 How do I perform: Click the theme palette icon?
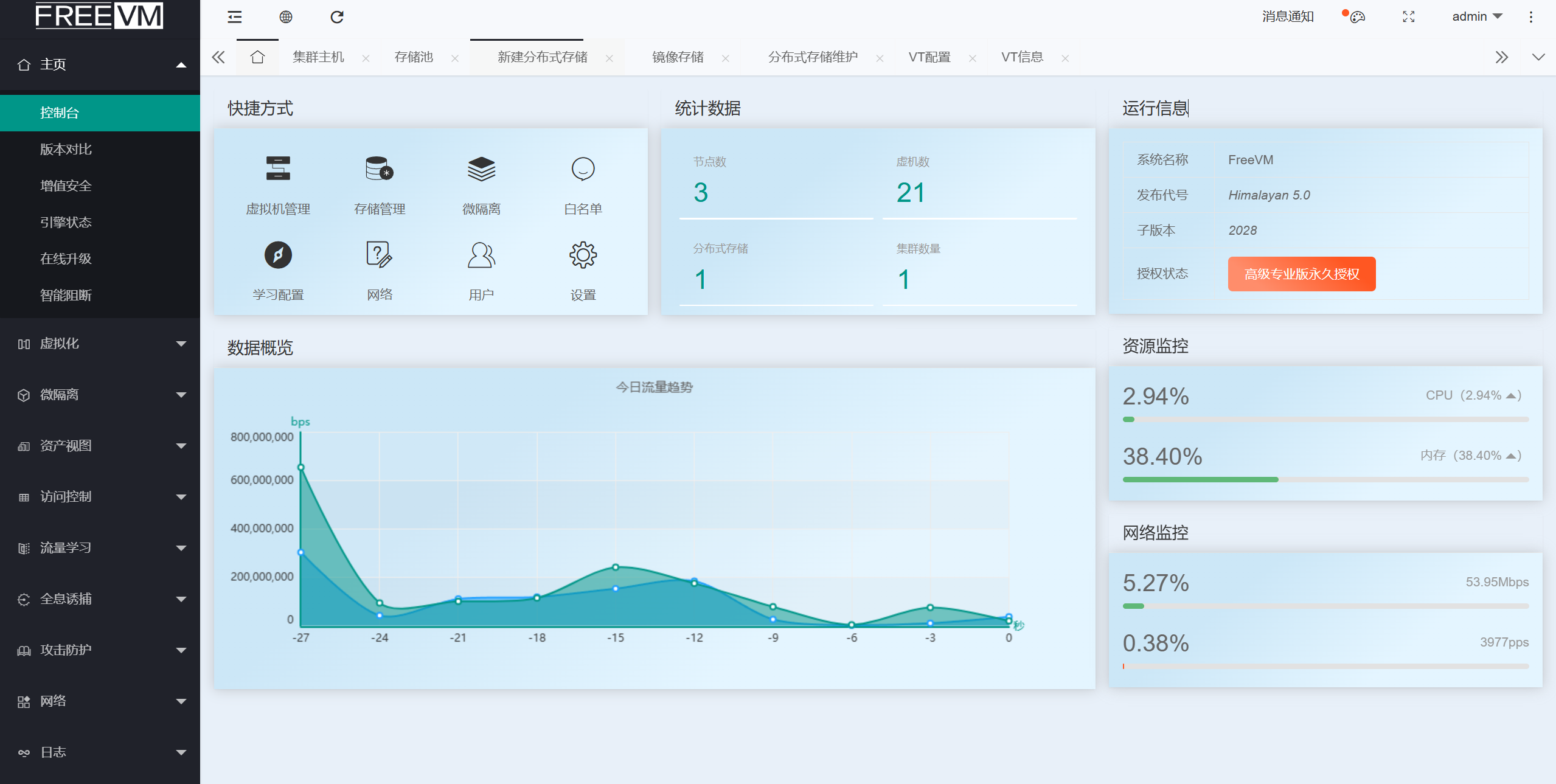click(x=1357, y=17)
